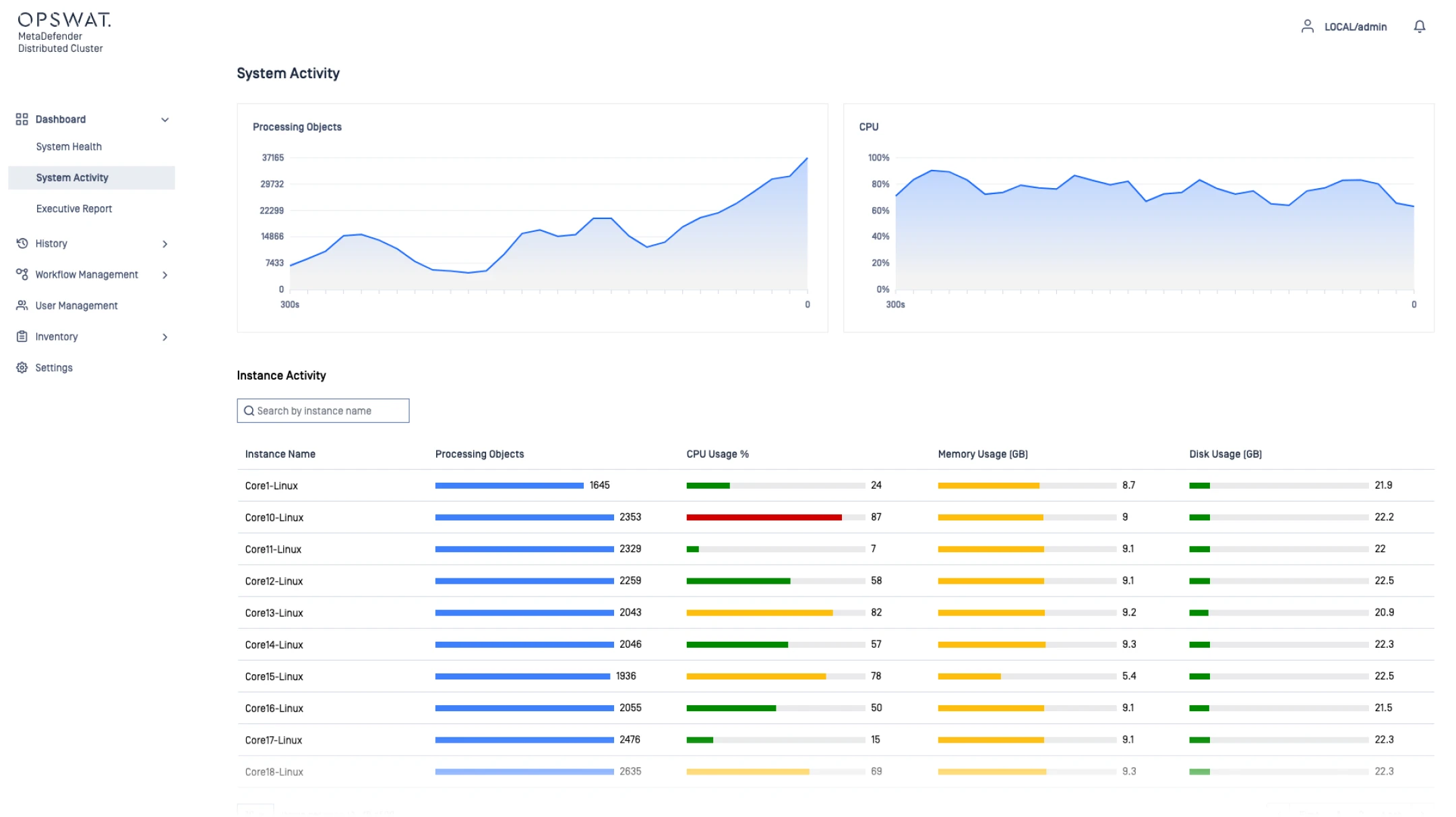The image size is (1456, 817).
Task: Click the Dashboard grid icon
Action: (x=22, y=119)
